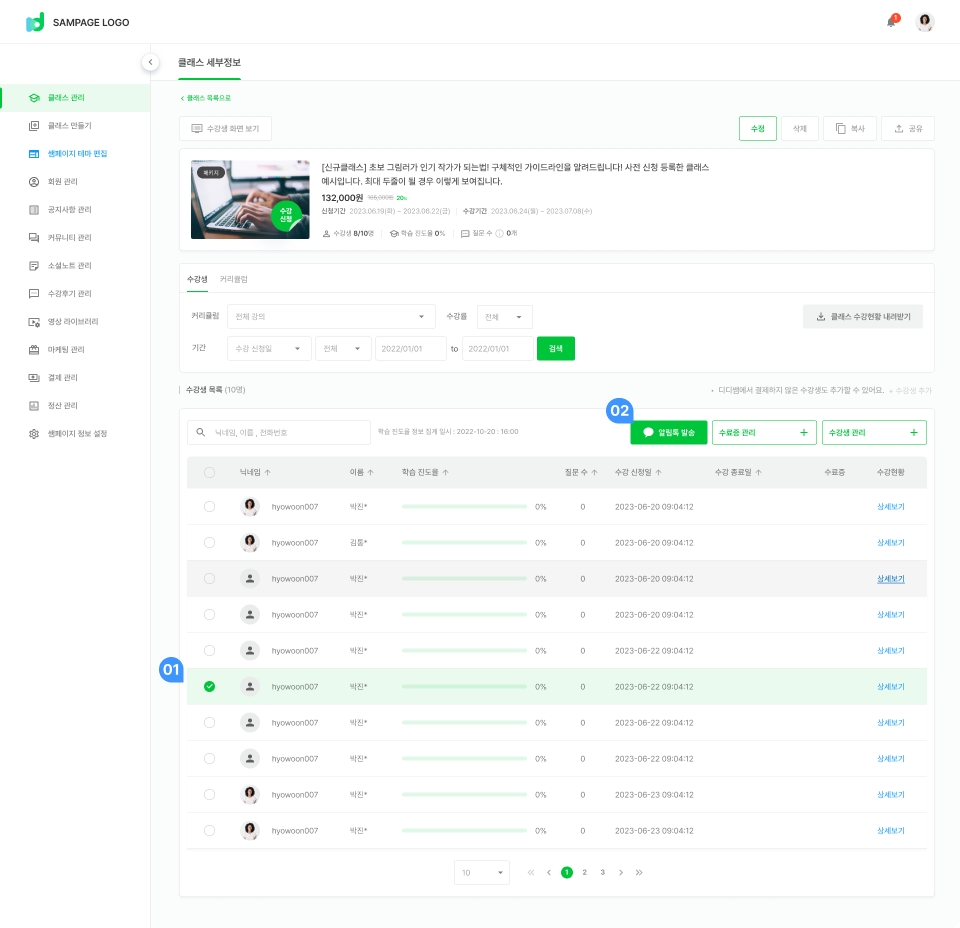Image resolution: width=960 pixels, height=928 pixels.
Task: Toggle the select-all checkbox in table header
Action: [209, 472]
